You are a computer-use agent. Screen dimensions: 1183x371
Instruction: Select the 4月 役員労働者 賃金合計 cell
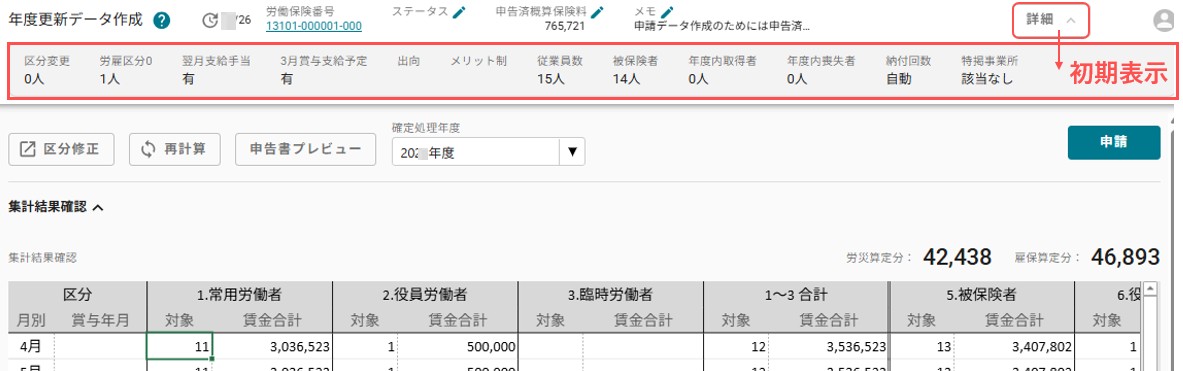pyautogui.click(x=457, y=346)
